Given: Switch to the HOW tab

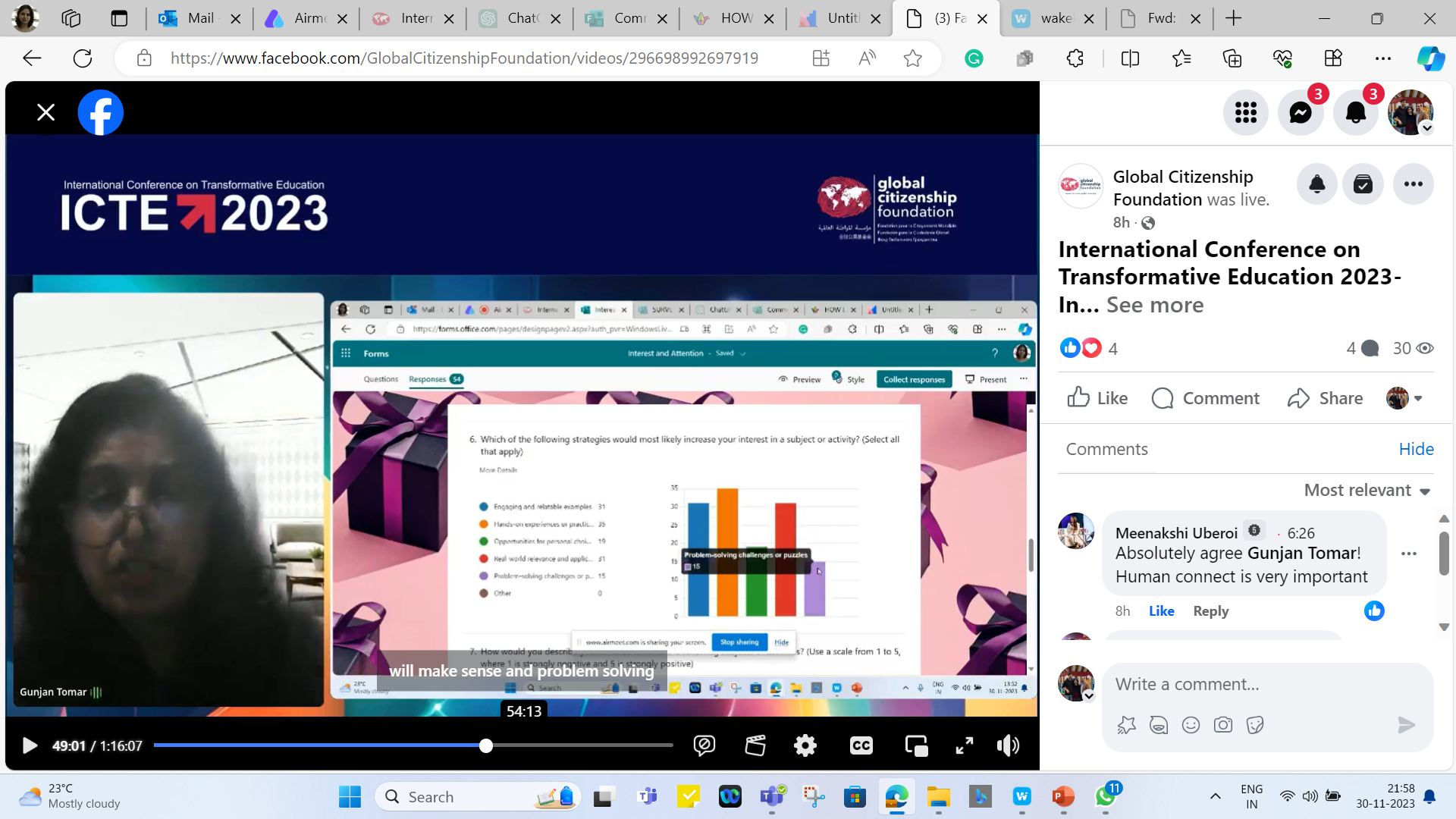Looking at the screenshot, I should click(733, 18).
